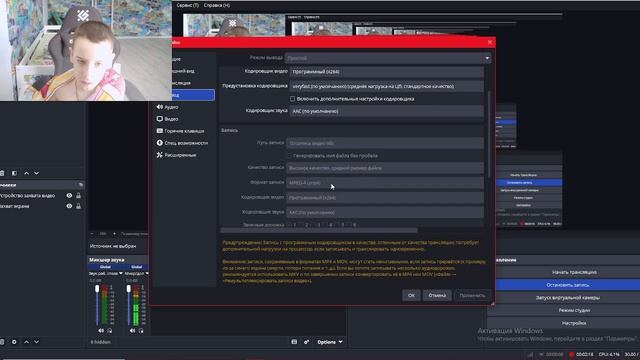Mute the microphone channel in the mixer
The width and height of the screenshot is (640, 360).
[x=132, y=331]
